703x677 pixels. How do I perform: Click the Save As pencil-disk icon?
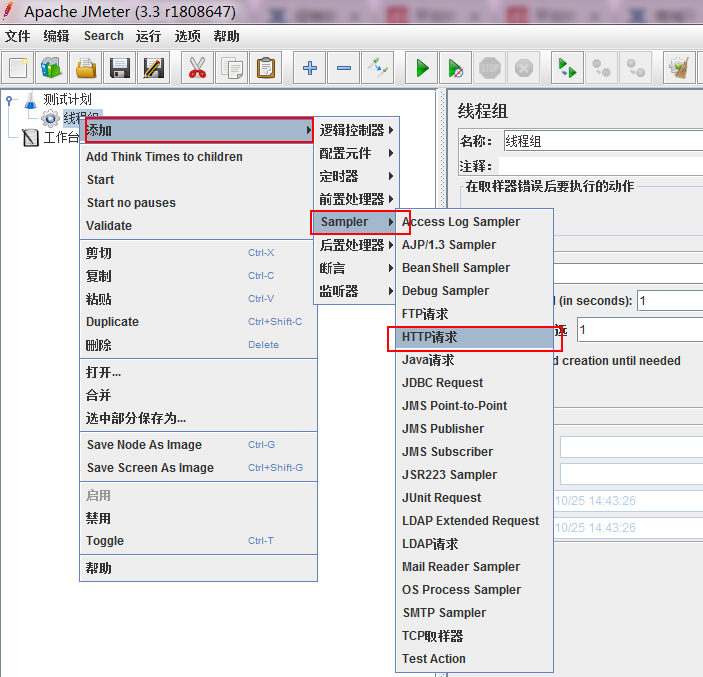click(x=154, y=68)
